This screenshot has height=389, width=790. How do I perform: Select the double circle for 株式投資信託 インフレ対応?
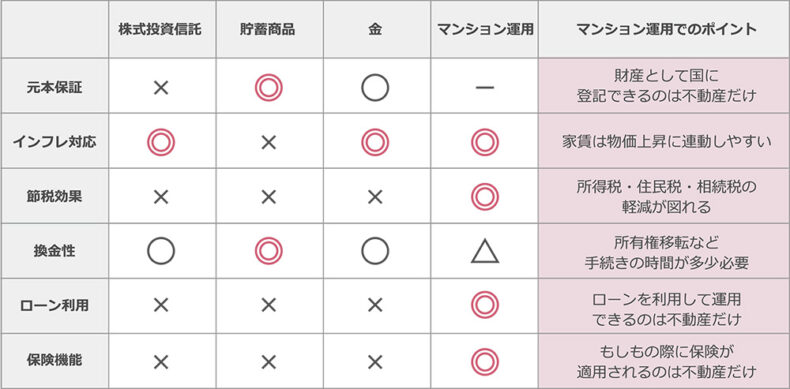tap(161, 142)
